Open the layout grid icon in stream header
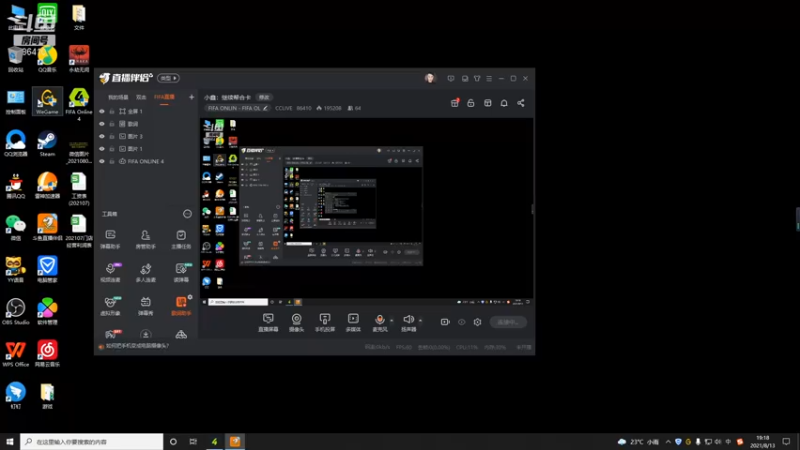The height and width of the screenshot is (450, 800). click(x=488, y=103)
